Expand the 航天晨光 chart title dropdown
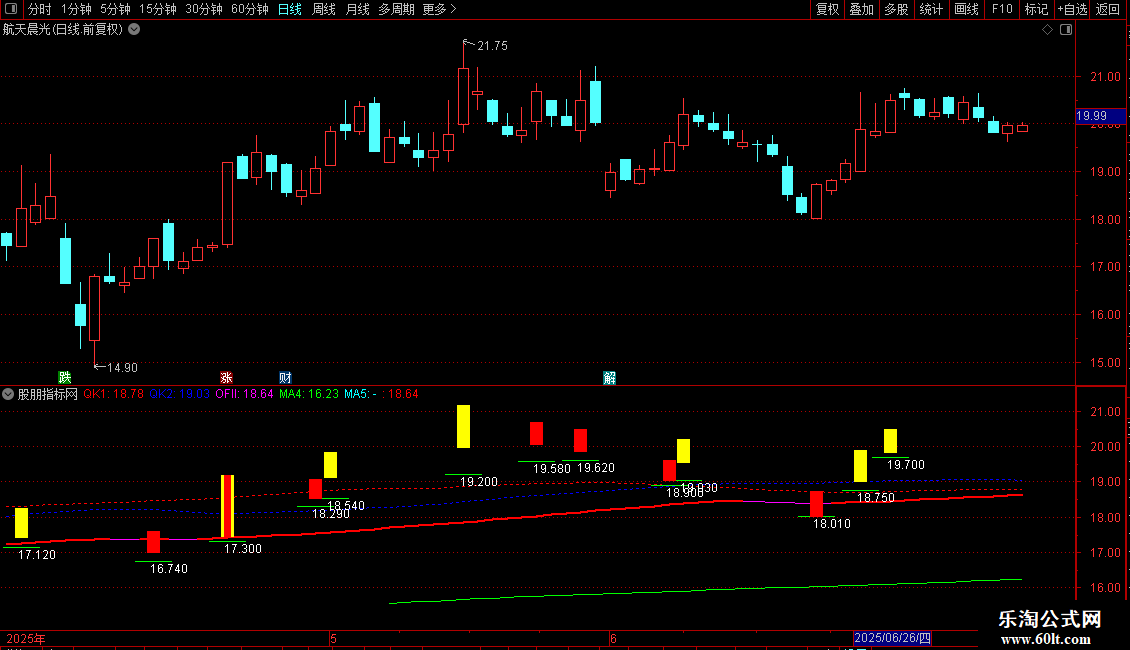Viewport: 1130px width, 650px height. (x=134, y=30)
